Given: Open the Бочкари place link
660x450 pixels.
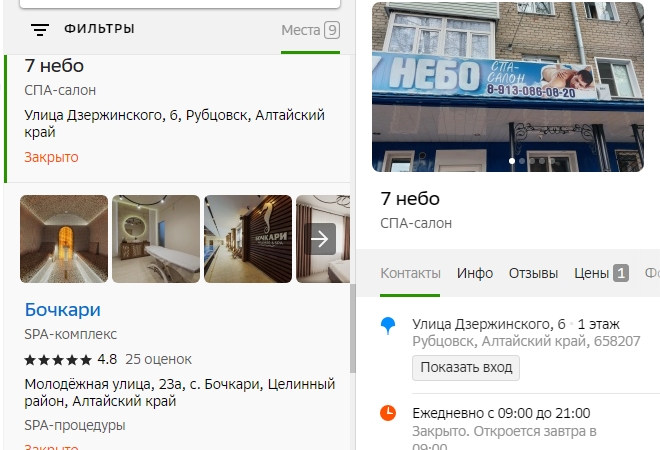Looking at the screenshot, I should 63,310.
